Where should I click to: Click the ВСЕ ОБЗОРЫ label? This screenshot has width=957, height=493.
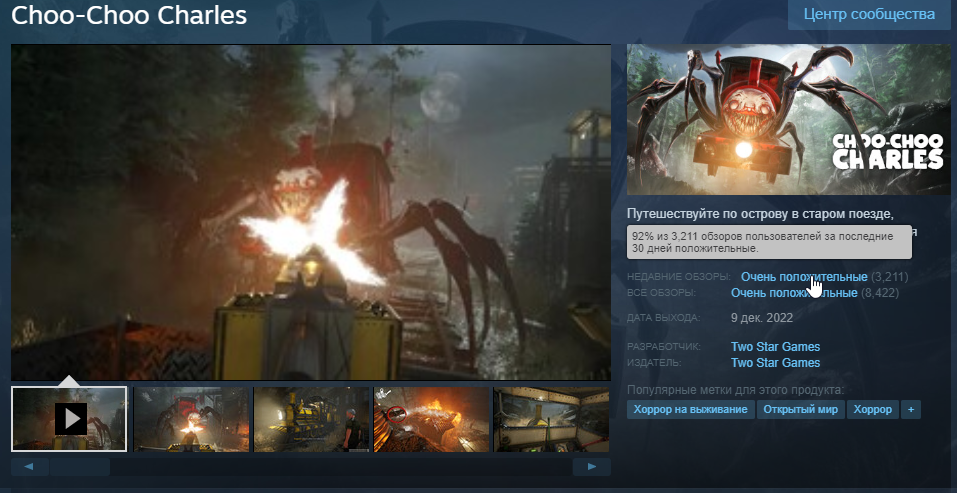[661, 293]
